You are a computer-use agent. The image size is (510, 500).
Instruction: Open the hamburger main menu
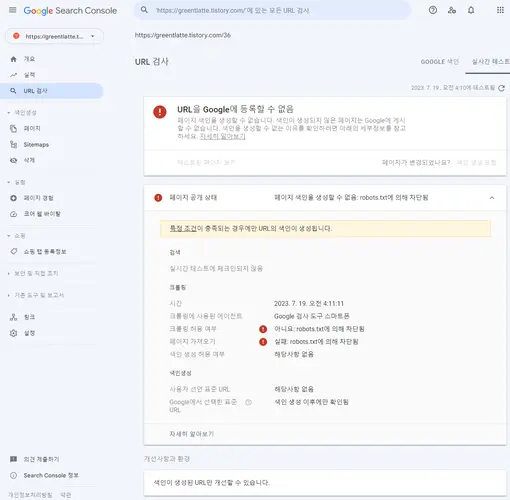13,10
